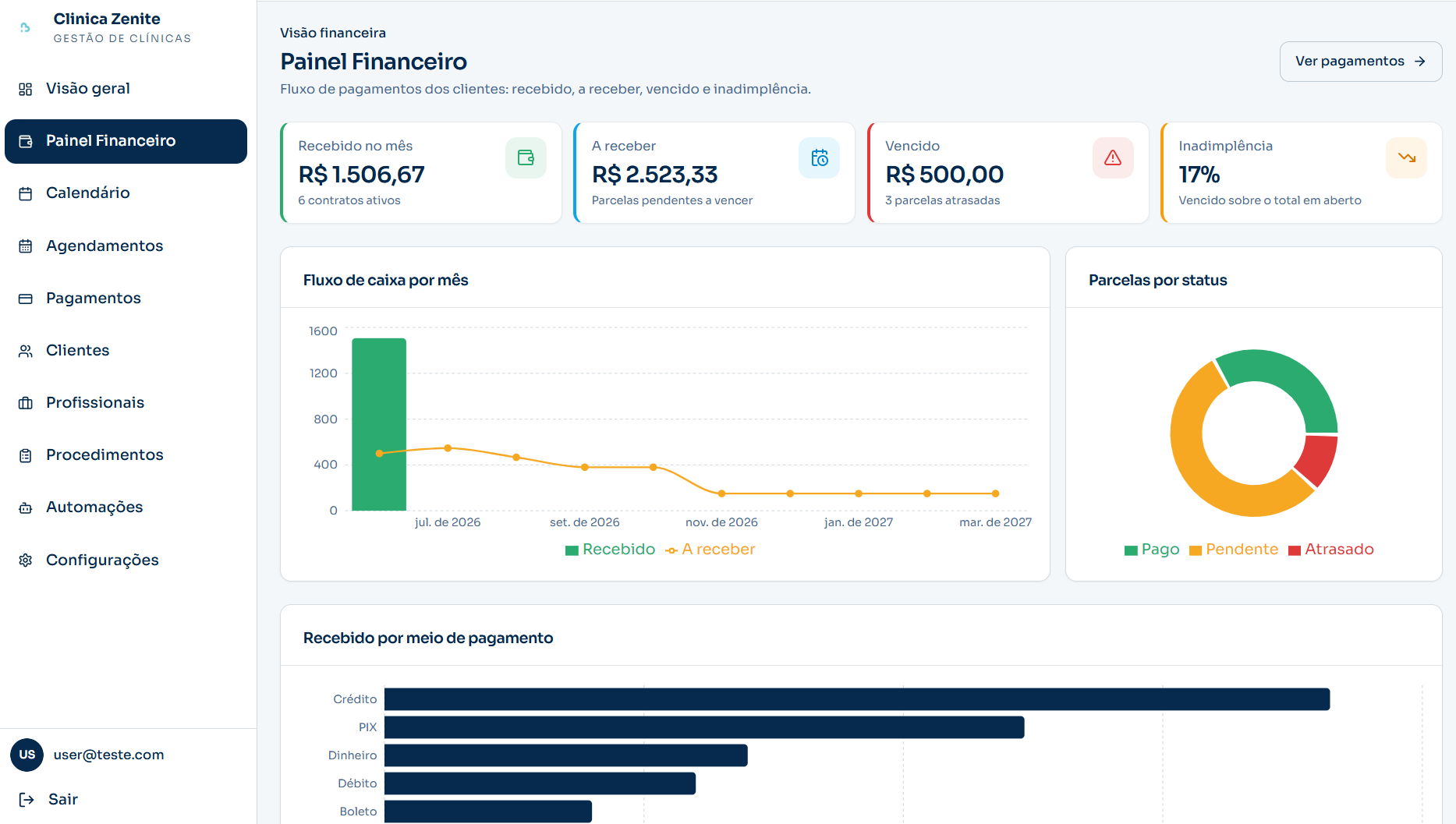
Task: Click the Painel Financeiro wallet icon in sidebar
Action: 26,141
